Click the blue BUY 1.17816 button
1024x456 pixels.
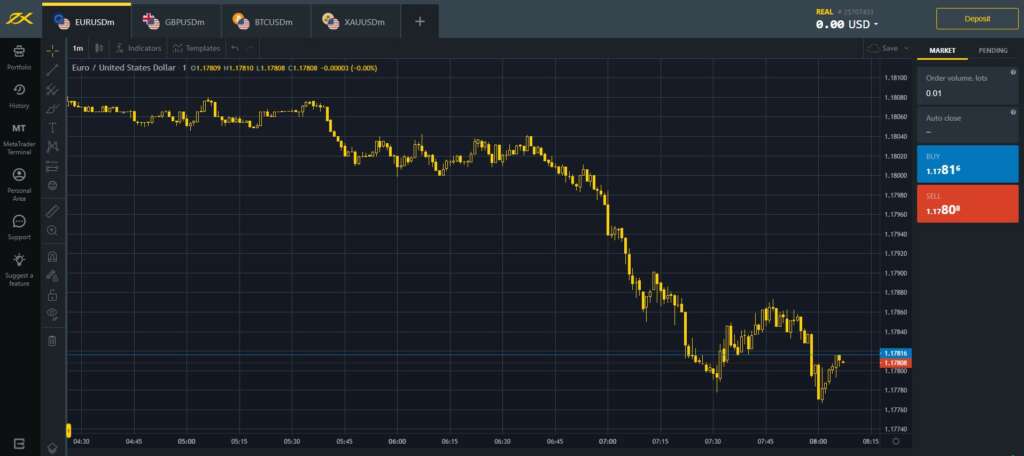pyautogui.click(x=967, y=164)
